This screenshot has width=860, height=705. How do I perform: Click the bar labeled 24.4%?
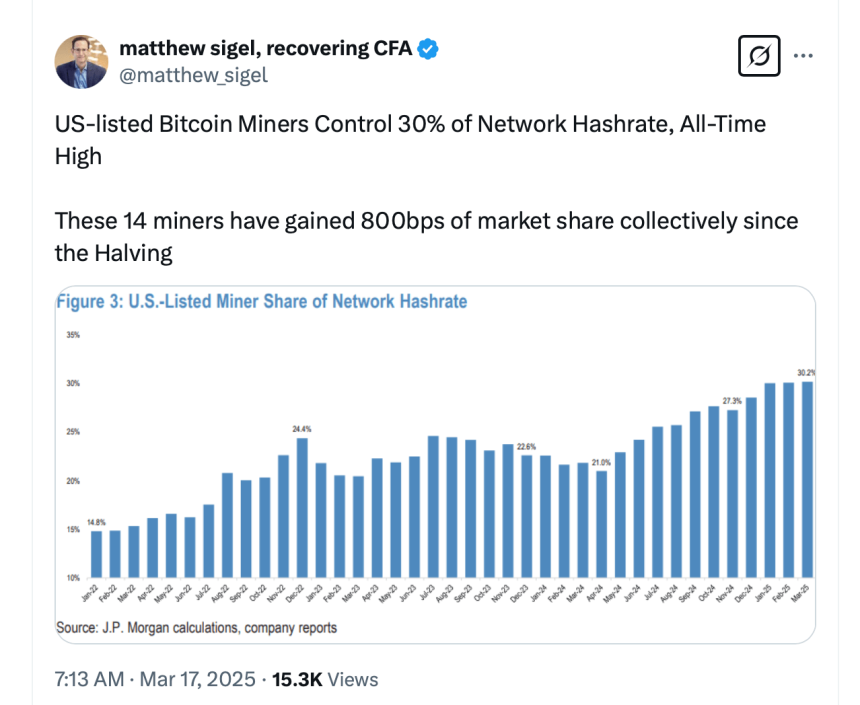302,508
